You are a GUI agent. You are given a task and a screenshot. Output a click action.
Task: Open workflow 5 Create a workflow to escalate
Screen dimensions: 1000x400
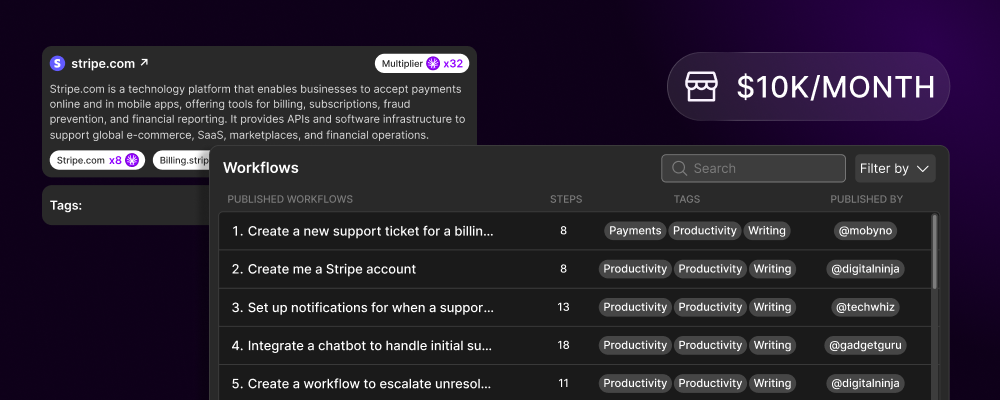click(362, 384)
